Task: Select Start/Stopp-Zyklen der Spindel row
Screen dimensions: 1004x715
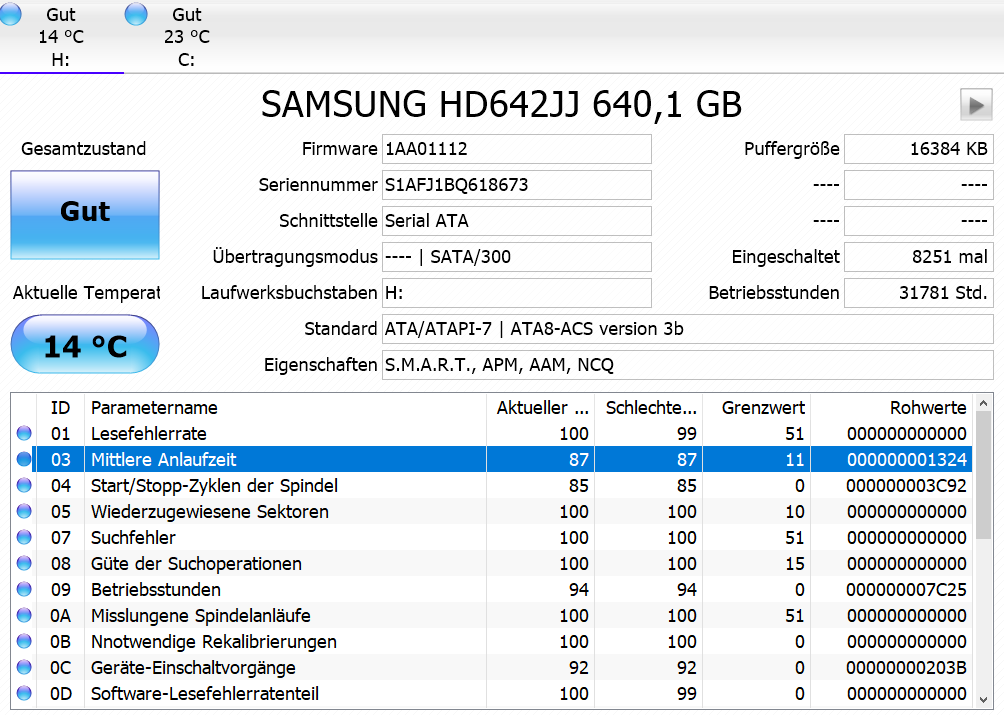Action: 492,485
